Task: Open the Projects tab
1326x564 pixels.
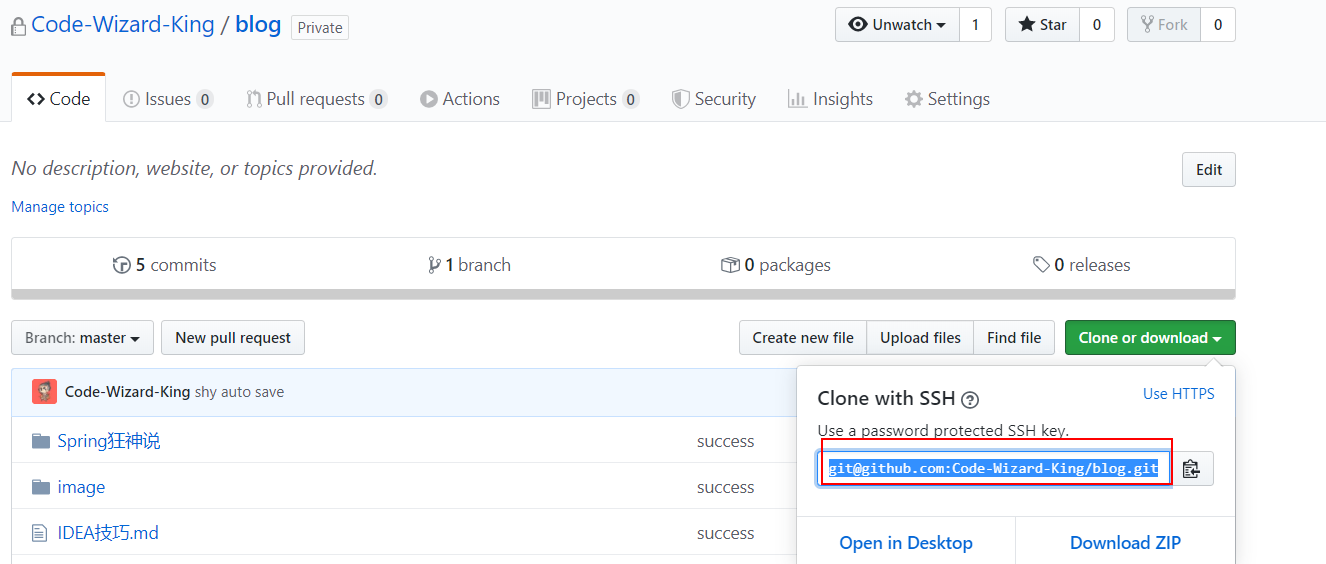Action: click(x=586, y=99)
